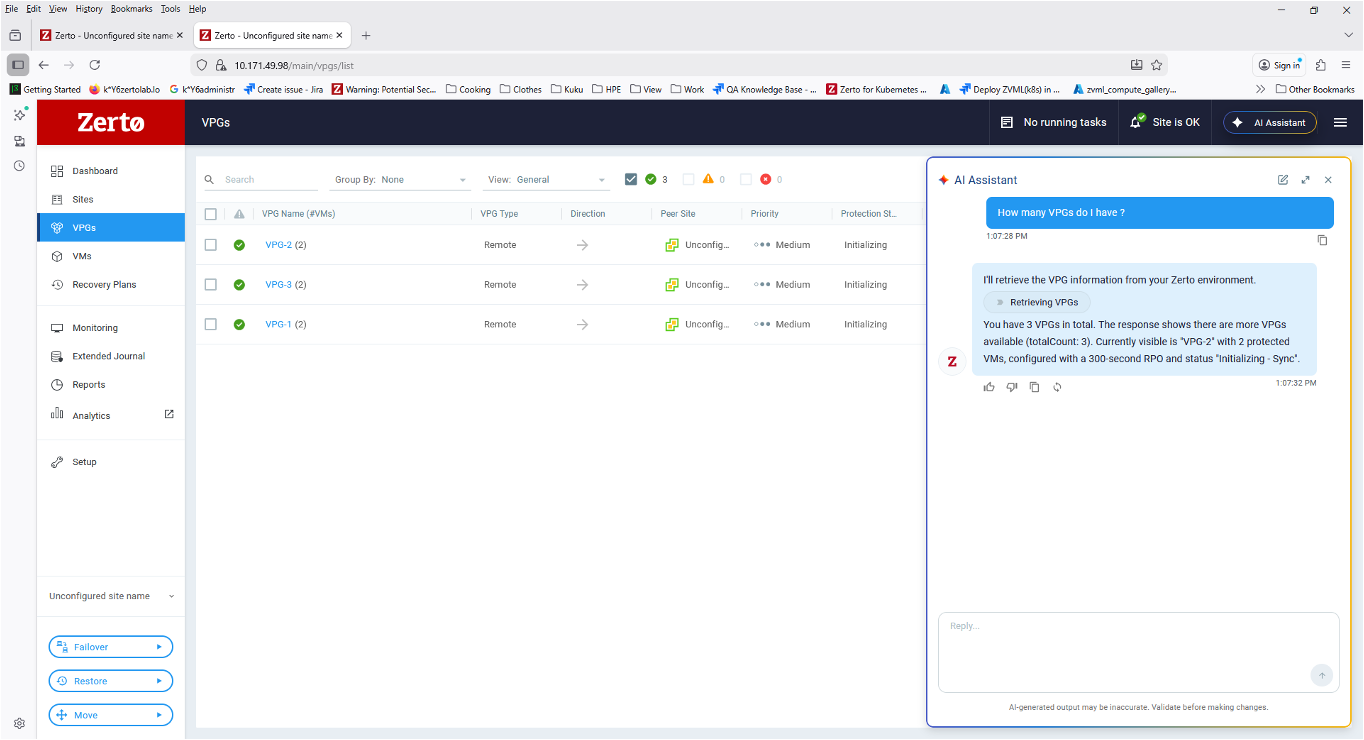Expand the Move button arrow
Viewport: 1364px width, 740px height.
pyautogui.click(x=159, y=715)
